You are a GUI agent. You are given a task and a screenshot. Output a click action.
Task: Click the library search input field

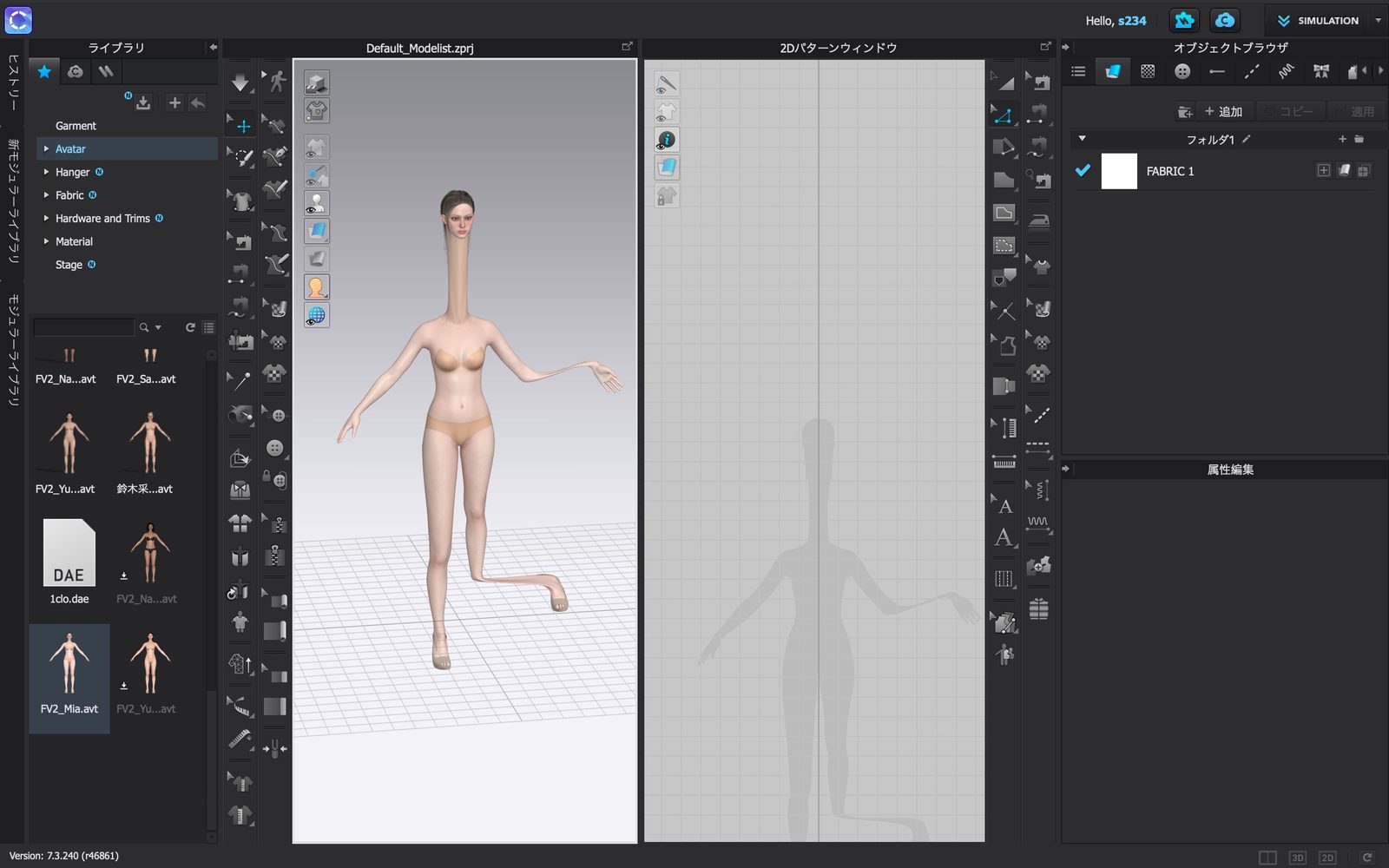pyautogui.click(x=84, y=327)
